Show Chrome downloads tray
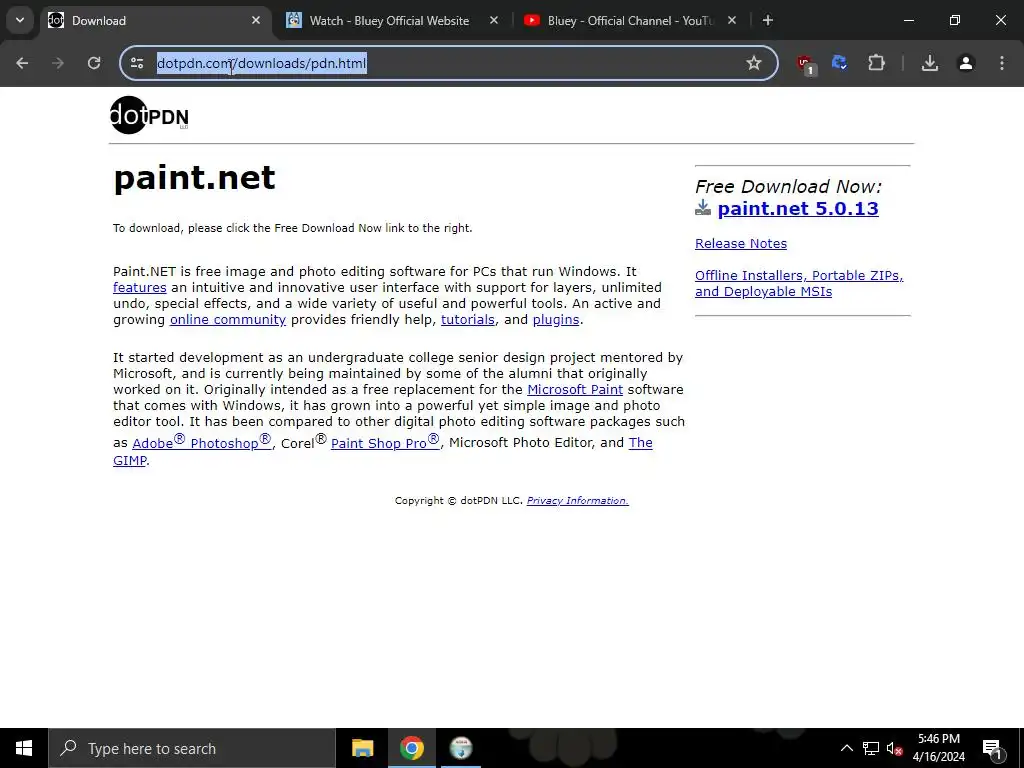The width and height of the screenshot is (1024, 768). [930, 63]
